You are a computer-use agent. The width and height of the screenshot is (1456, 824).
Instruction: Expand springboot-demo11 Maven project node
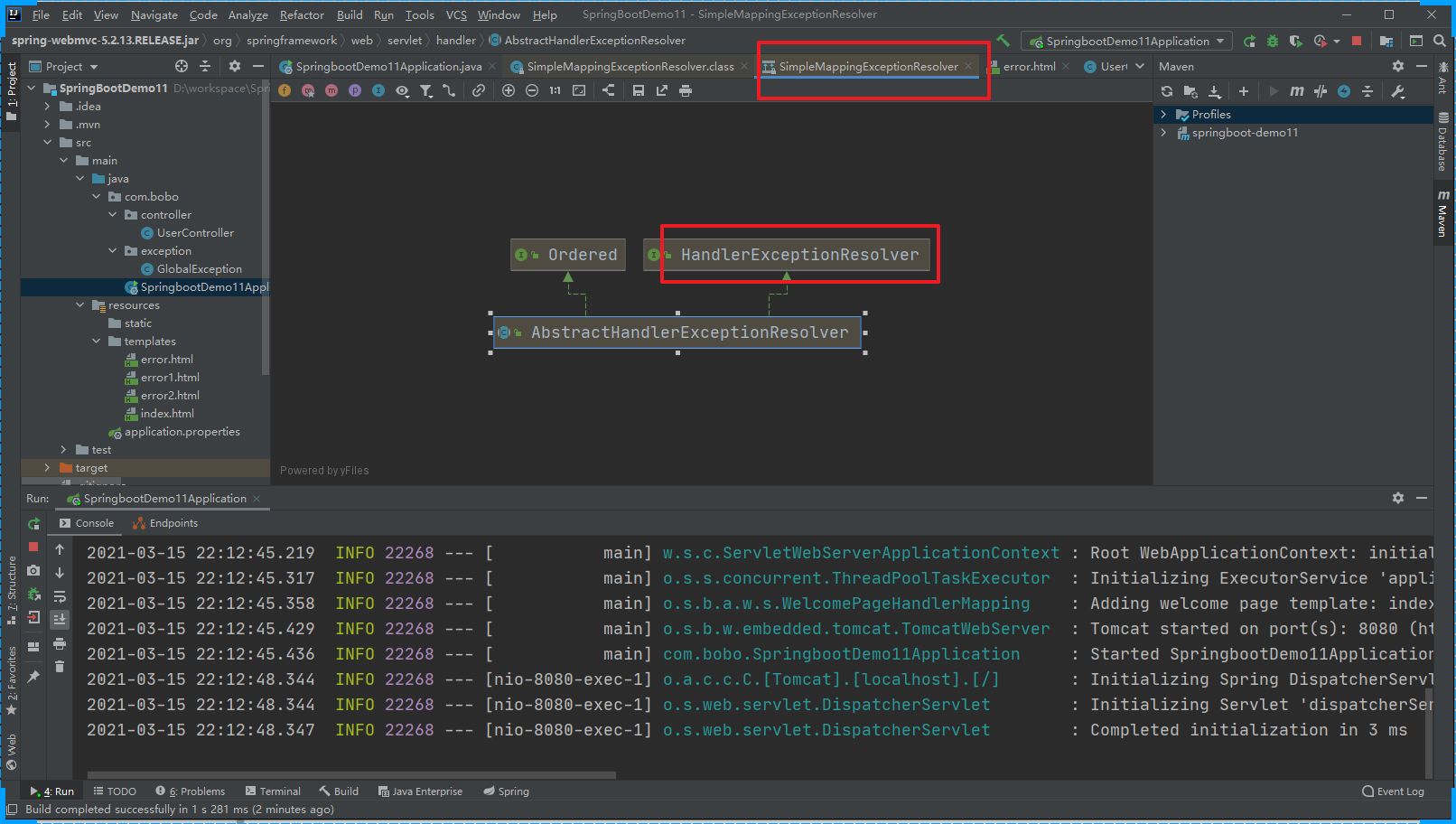pyautogui.click(x=1163, y=133)
